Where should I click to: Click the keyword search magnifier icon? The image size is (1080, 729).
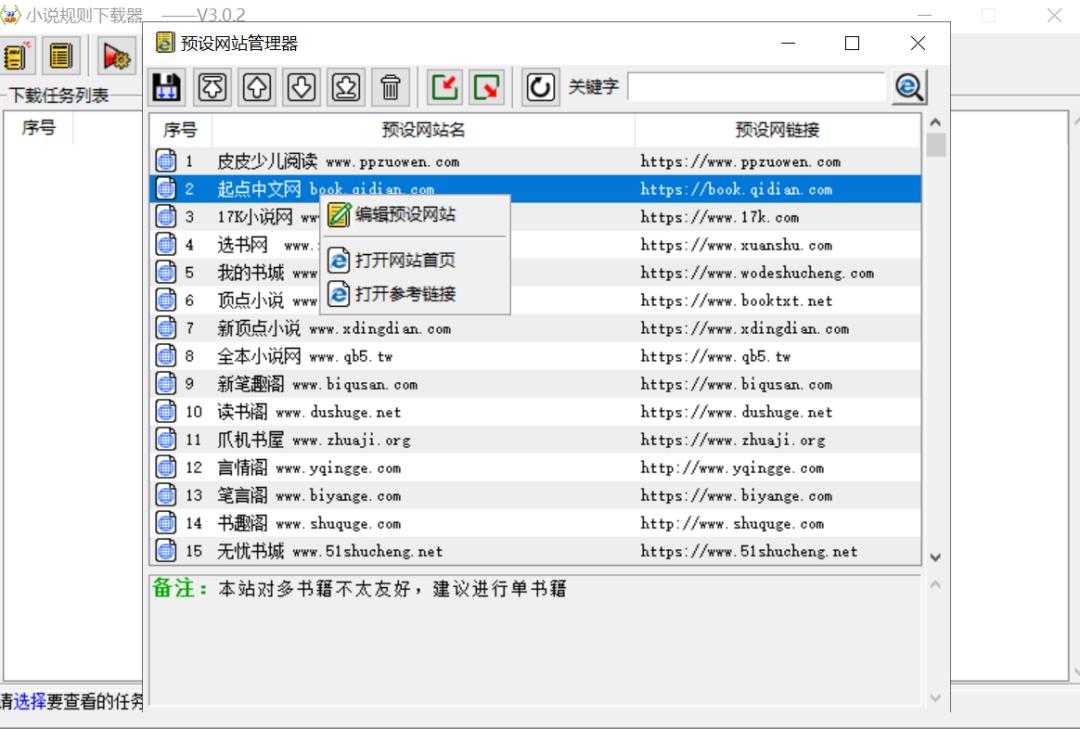[x=908, y=87]
